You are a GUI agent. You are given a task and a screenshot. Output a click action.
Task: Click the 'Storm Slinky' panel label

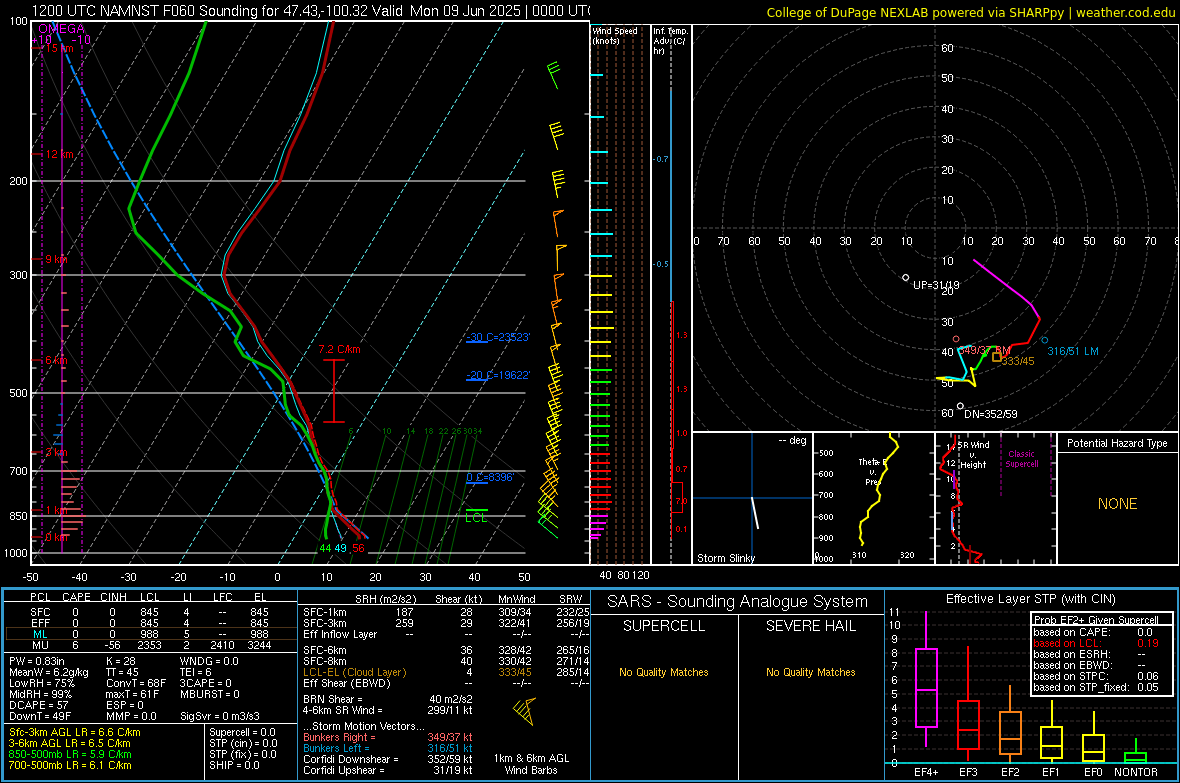point(725,558)
